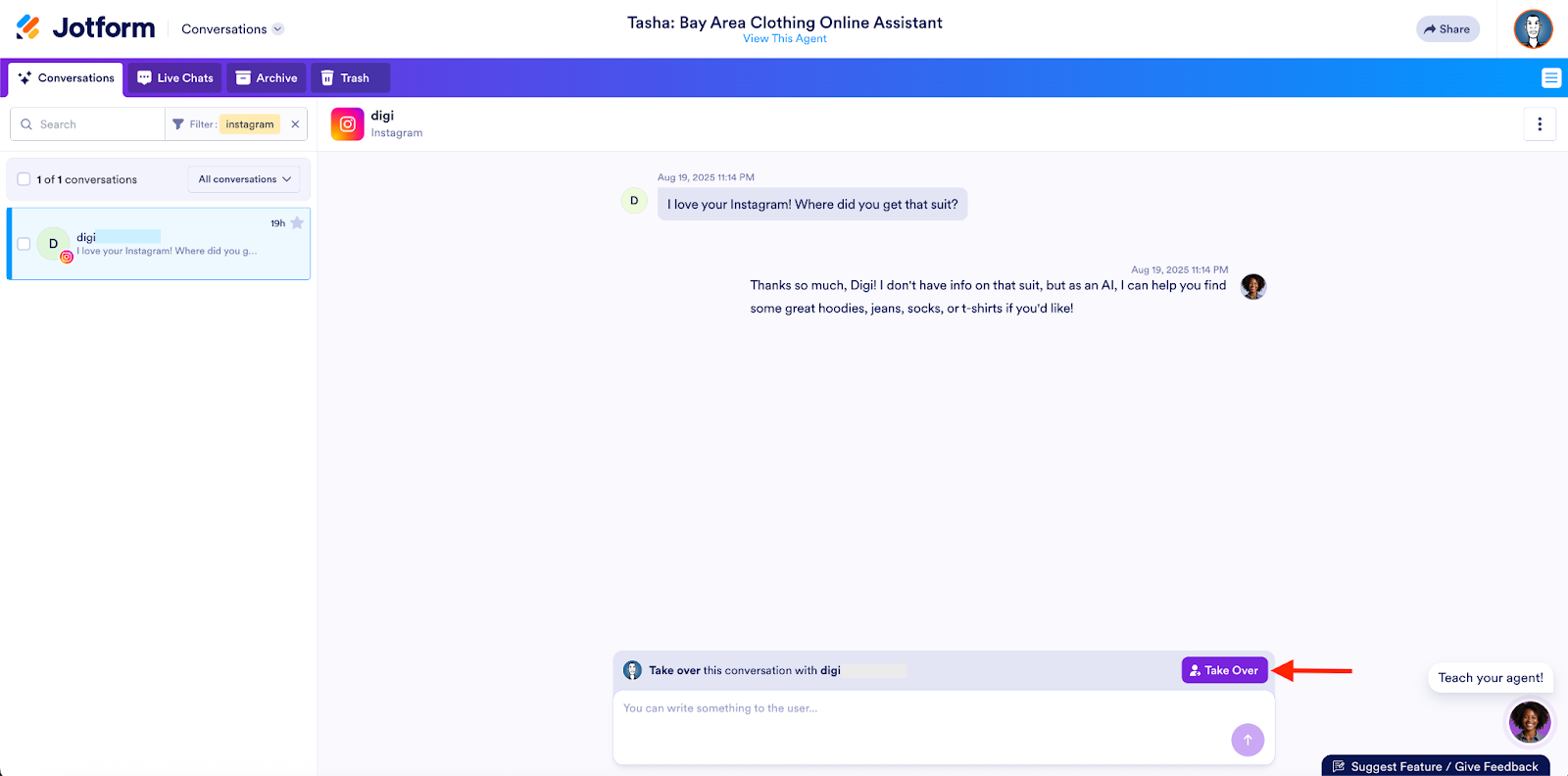
Task: Click the Share button
Action: (x=1447, y=29)
